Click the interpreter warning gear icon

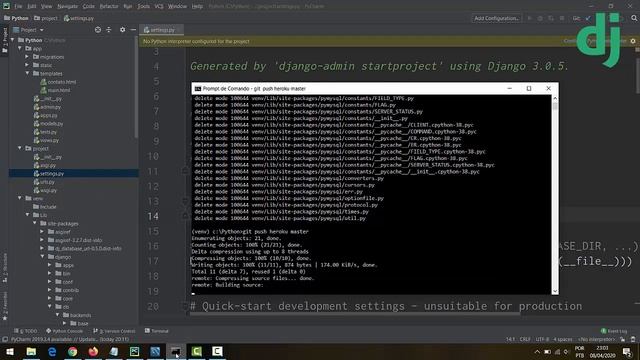[633, 41]
